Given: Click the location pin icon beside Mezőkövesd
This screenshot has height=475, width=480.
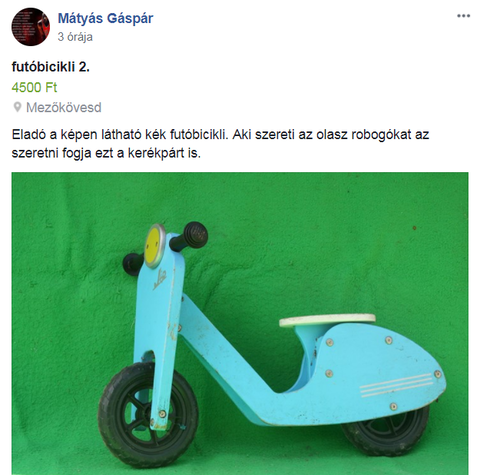Looking at the screenshot, I should pos(17,107).
